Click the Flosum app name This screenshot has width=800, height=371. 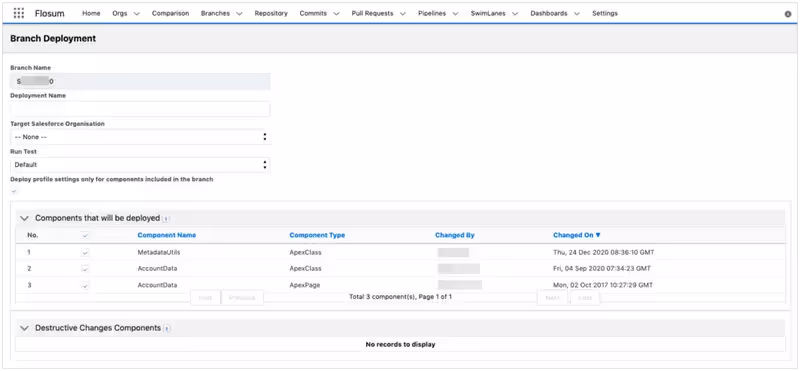(x=49, y=14)
